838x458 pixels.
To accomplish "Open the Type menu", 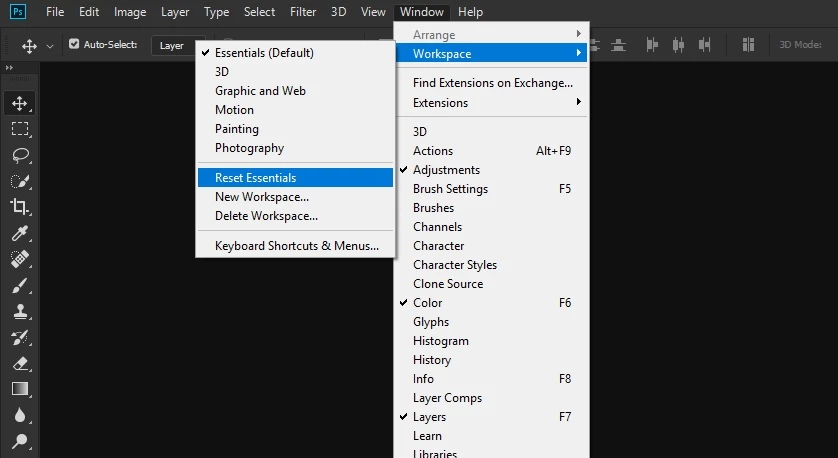I will 216,12.
